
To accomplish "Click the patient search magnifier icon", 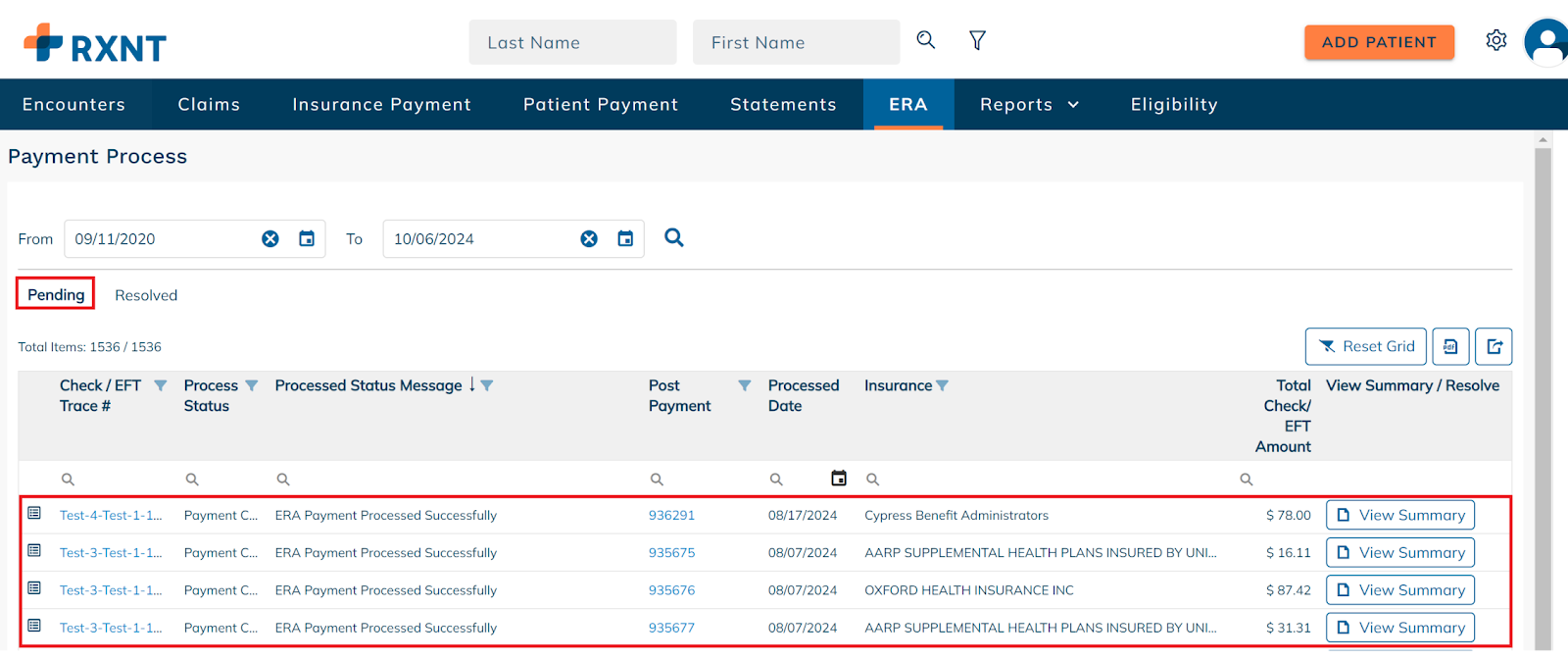I will point(925,40).
